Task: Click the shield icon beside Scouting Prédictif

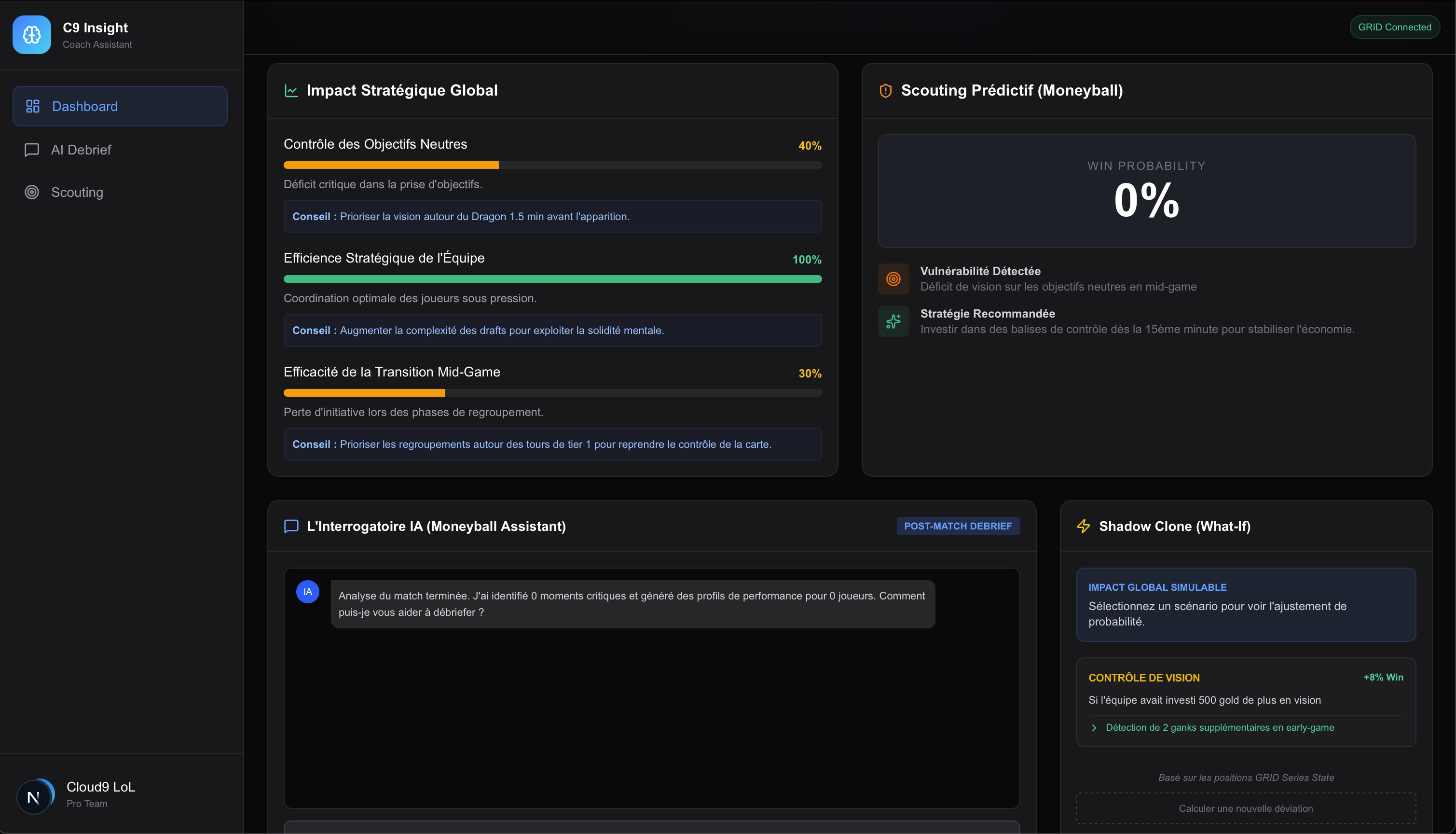Action: tap(885, 91)
